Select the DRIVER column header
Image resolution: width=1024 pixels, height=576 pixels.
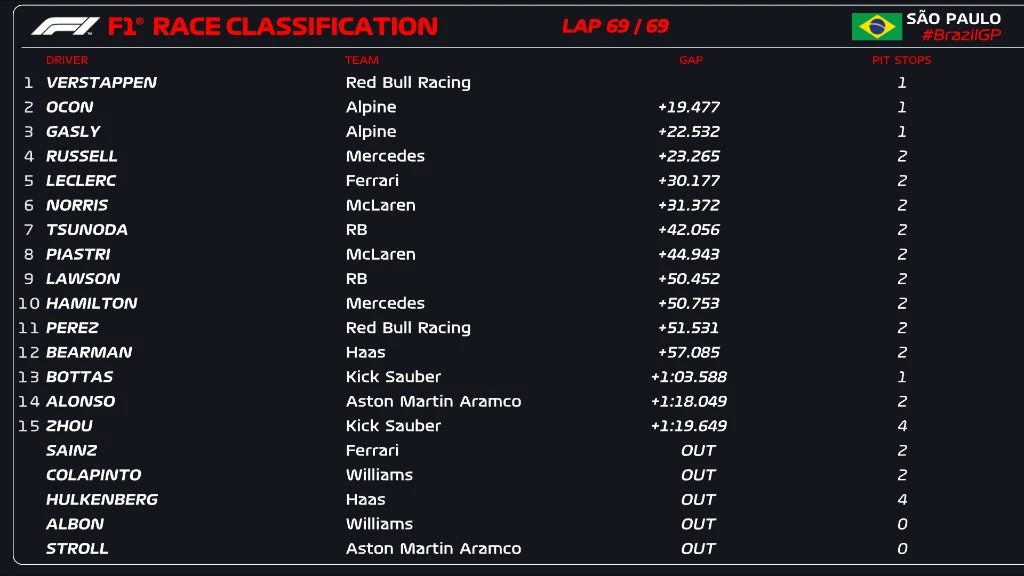click(67, 60)
